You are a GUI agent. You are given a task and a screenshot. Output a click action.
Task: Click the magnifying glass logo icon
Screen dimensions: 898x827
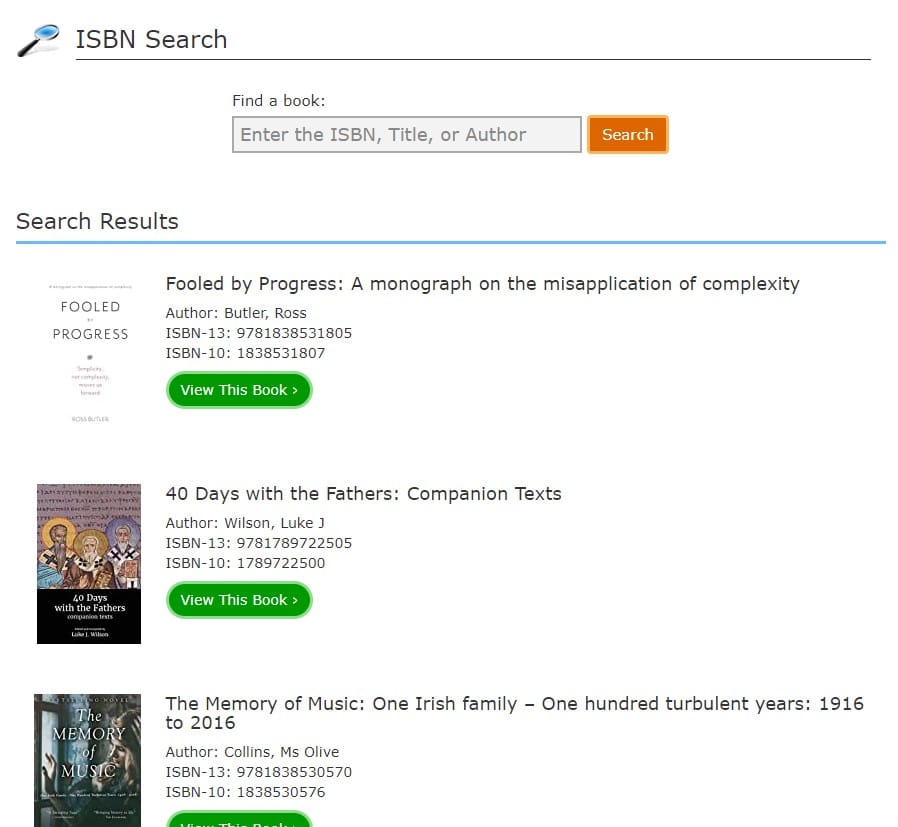pos(38,40)
